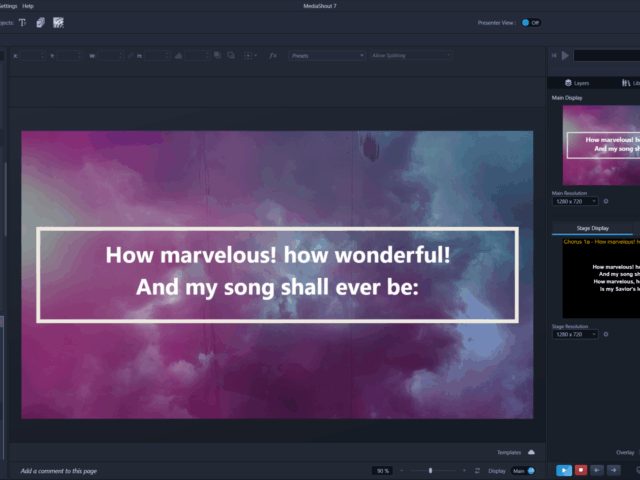
Task: Click the image object icon in toolbar
Action: pos(40,22)
